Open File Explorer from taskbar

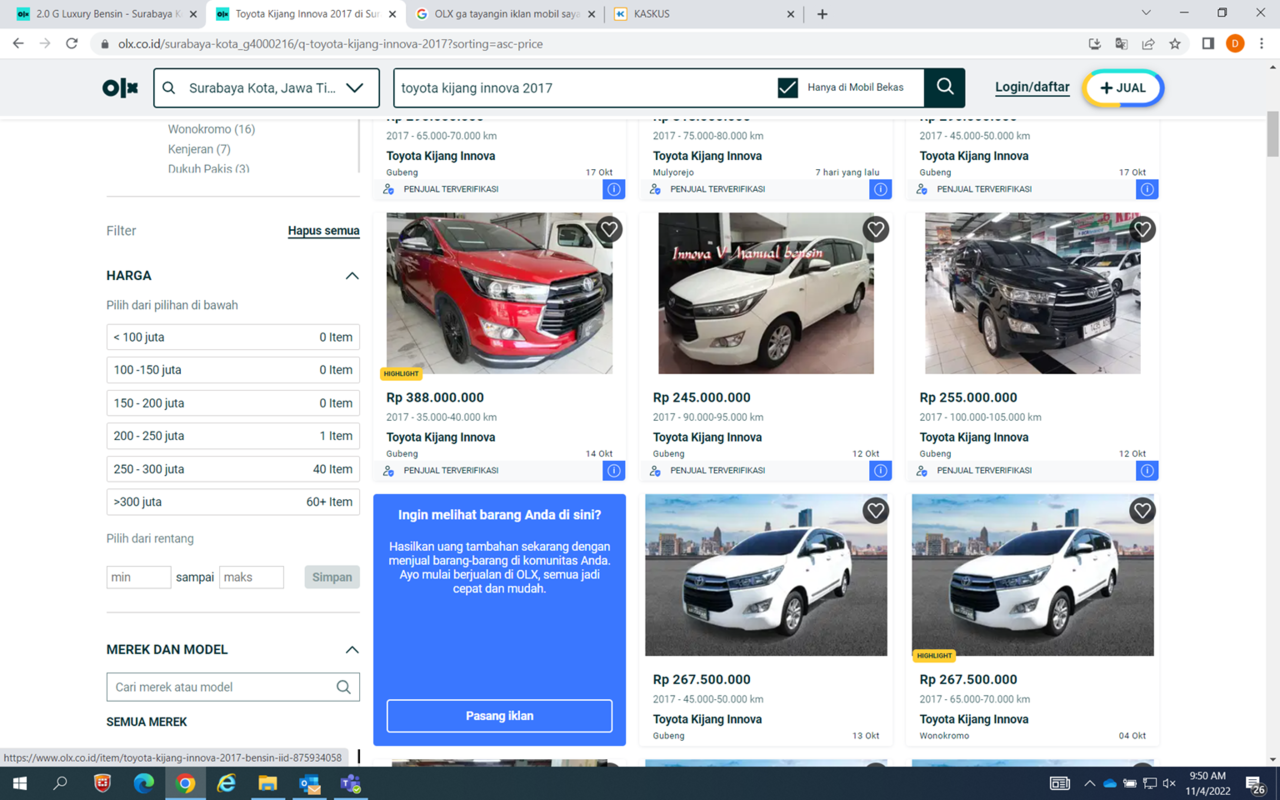click(268, 784)
